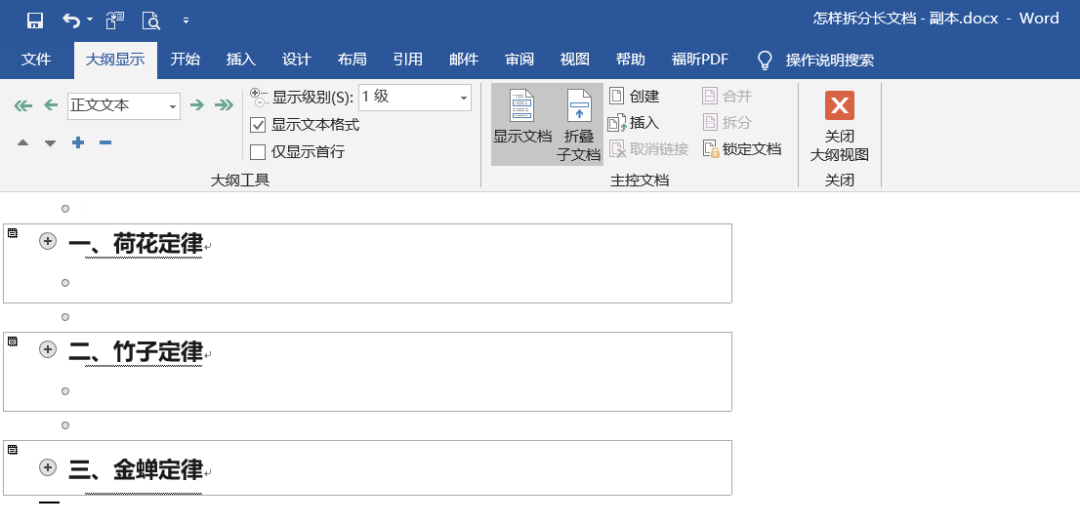The height and width of the screenshot is (523, 1080).
Task: Switch to the 审阅 tab
Action: click(519, 60)
